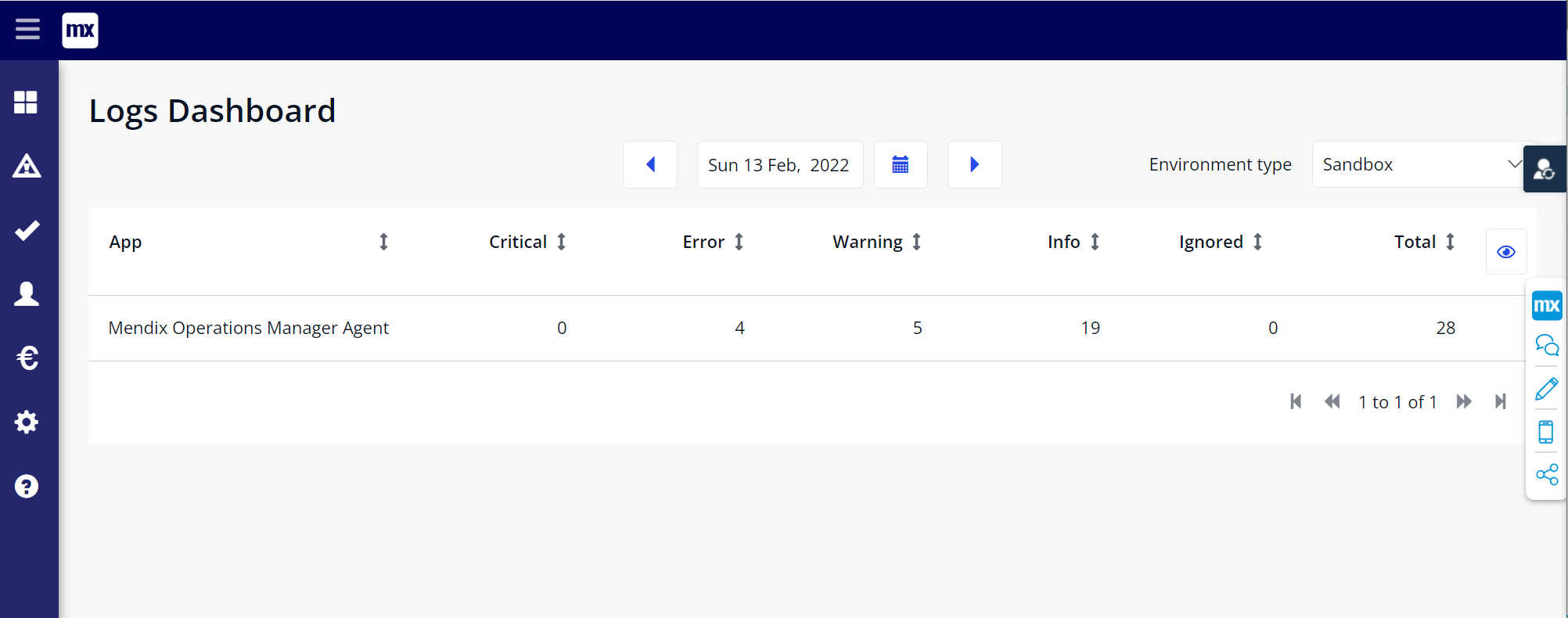Viewport: 1568px width, 618px height.
Task: Sort table by Total column
Action: pos(1450,242)
